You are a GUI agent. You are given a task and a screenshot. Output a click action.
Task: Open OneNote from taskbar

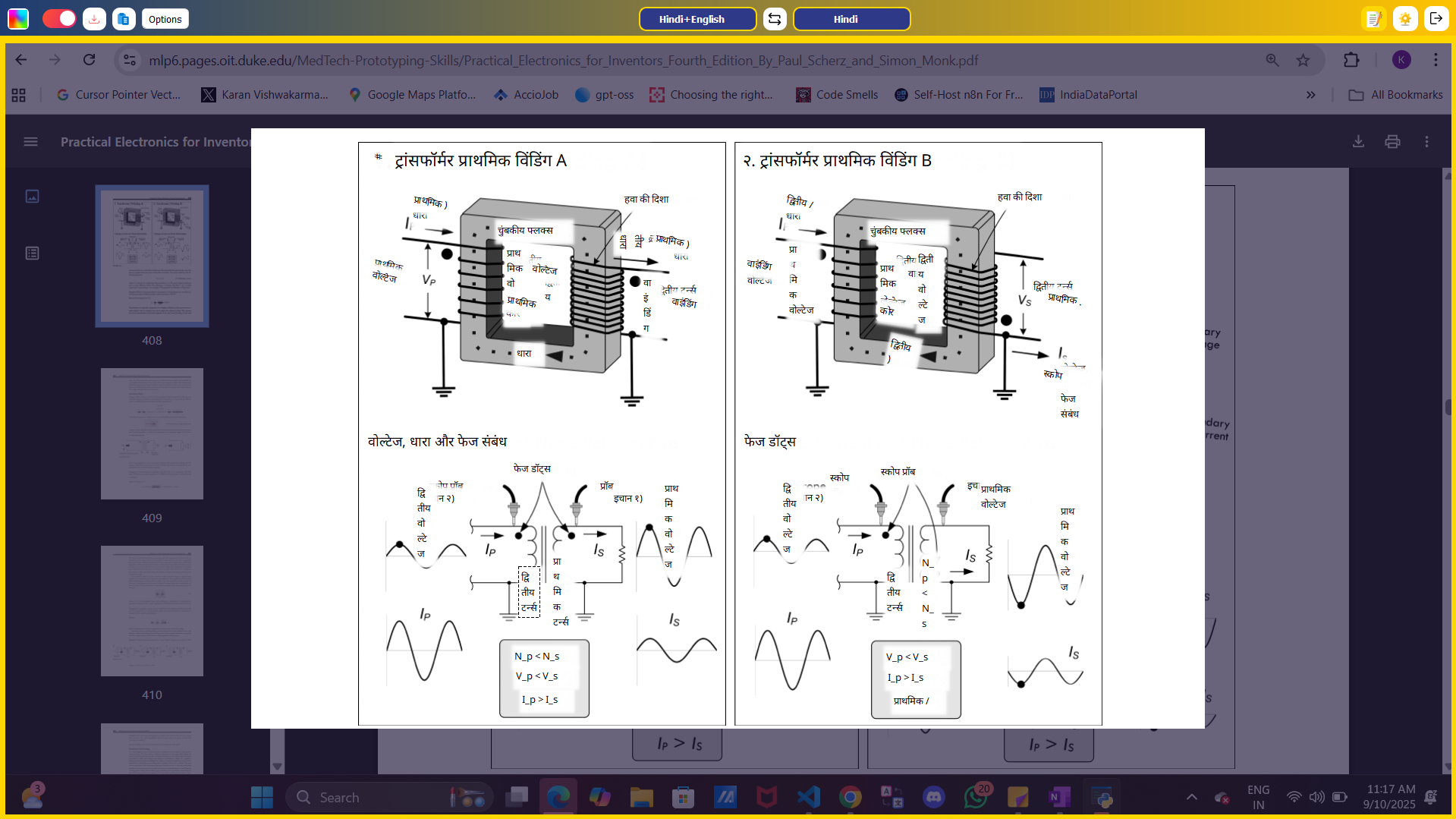point(1059,797)
